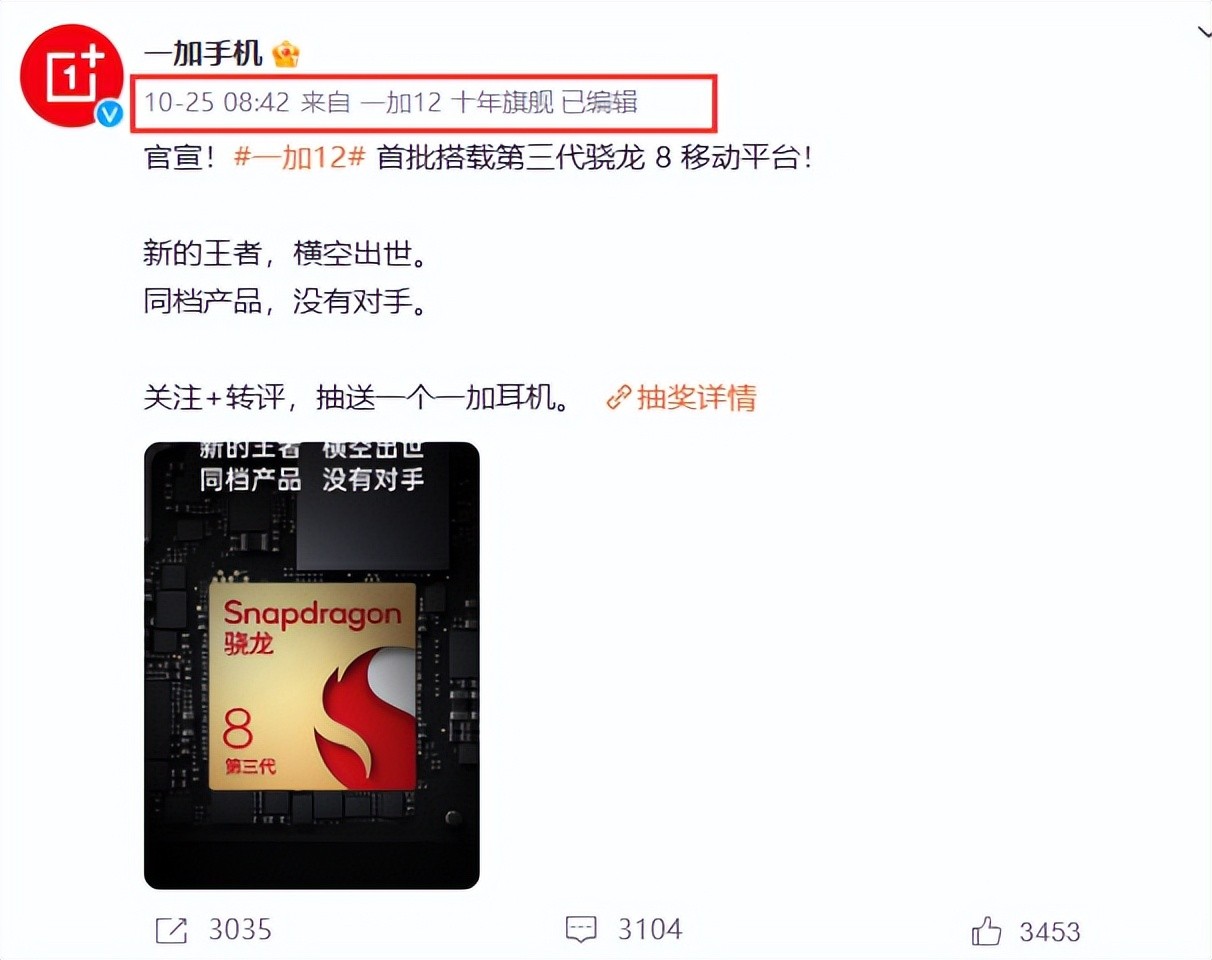Click the blue verified badge on avatar
The image size is (1212, 960).
point(108,114)
